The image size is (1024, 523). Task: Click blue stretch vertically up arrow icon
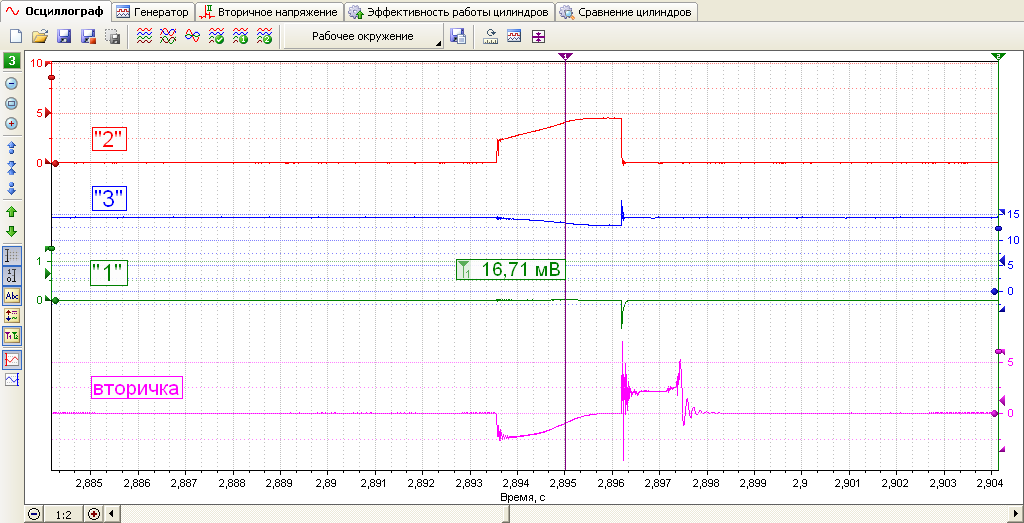(x=12, y=147)
